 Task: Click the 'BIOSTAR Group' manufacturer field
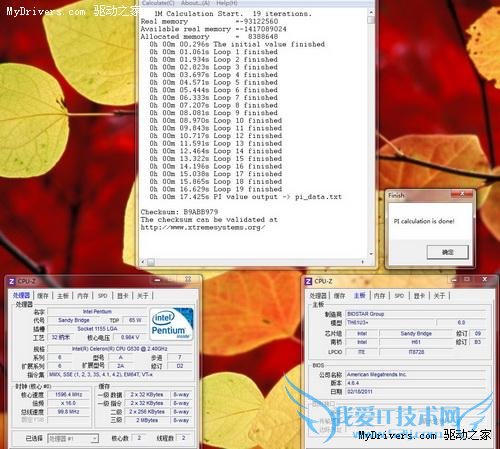click(x=416, y=314)
